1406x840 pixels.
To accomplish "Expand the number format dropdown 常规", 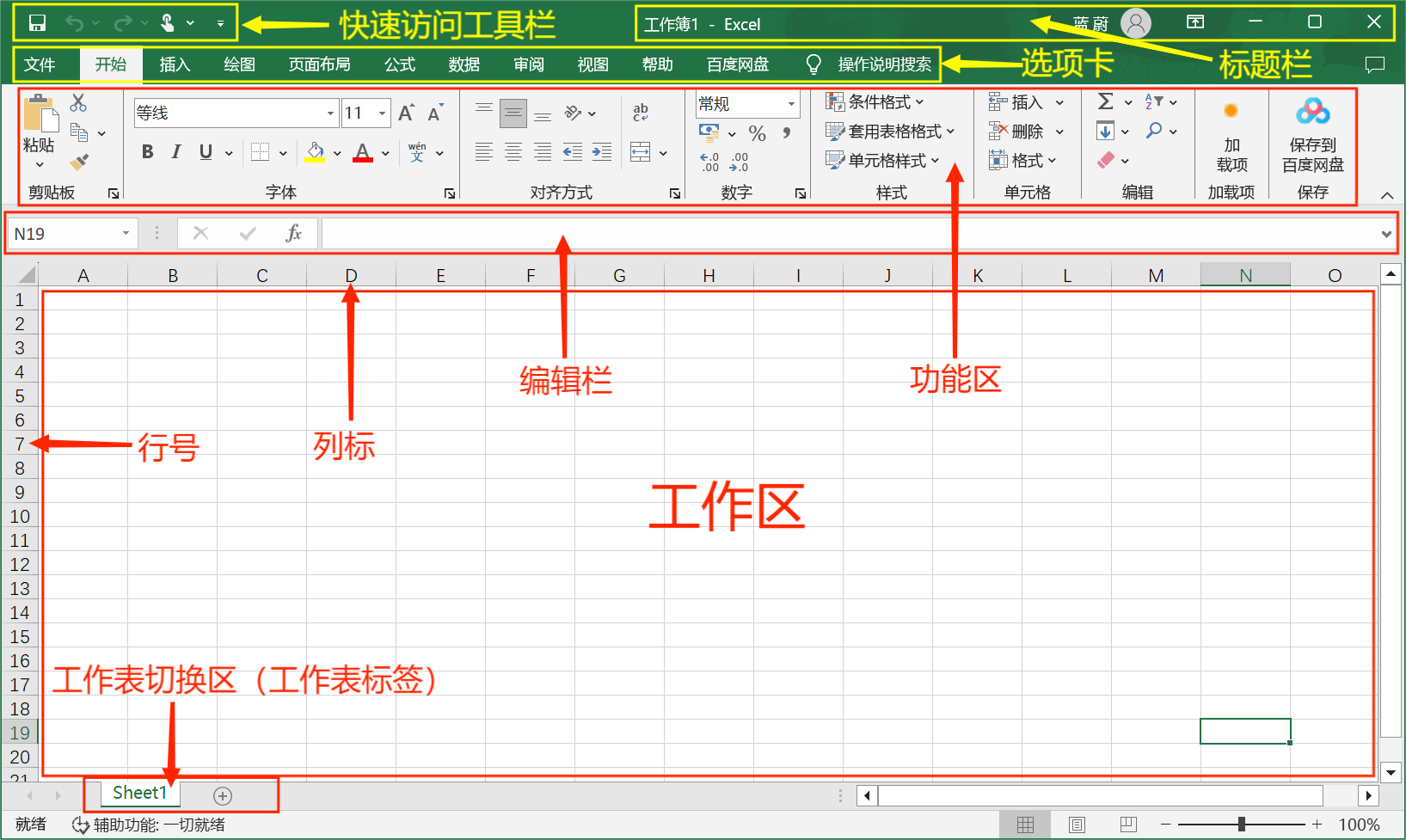I will point(791,104).
